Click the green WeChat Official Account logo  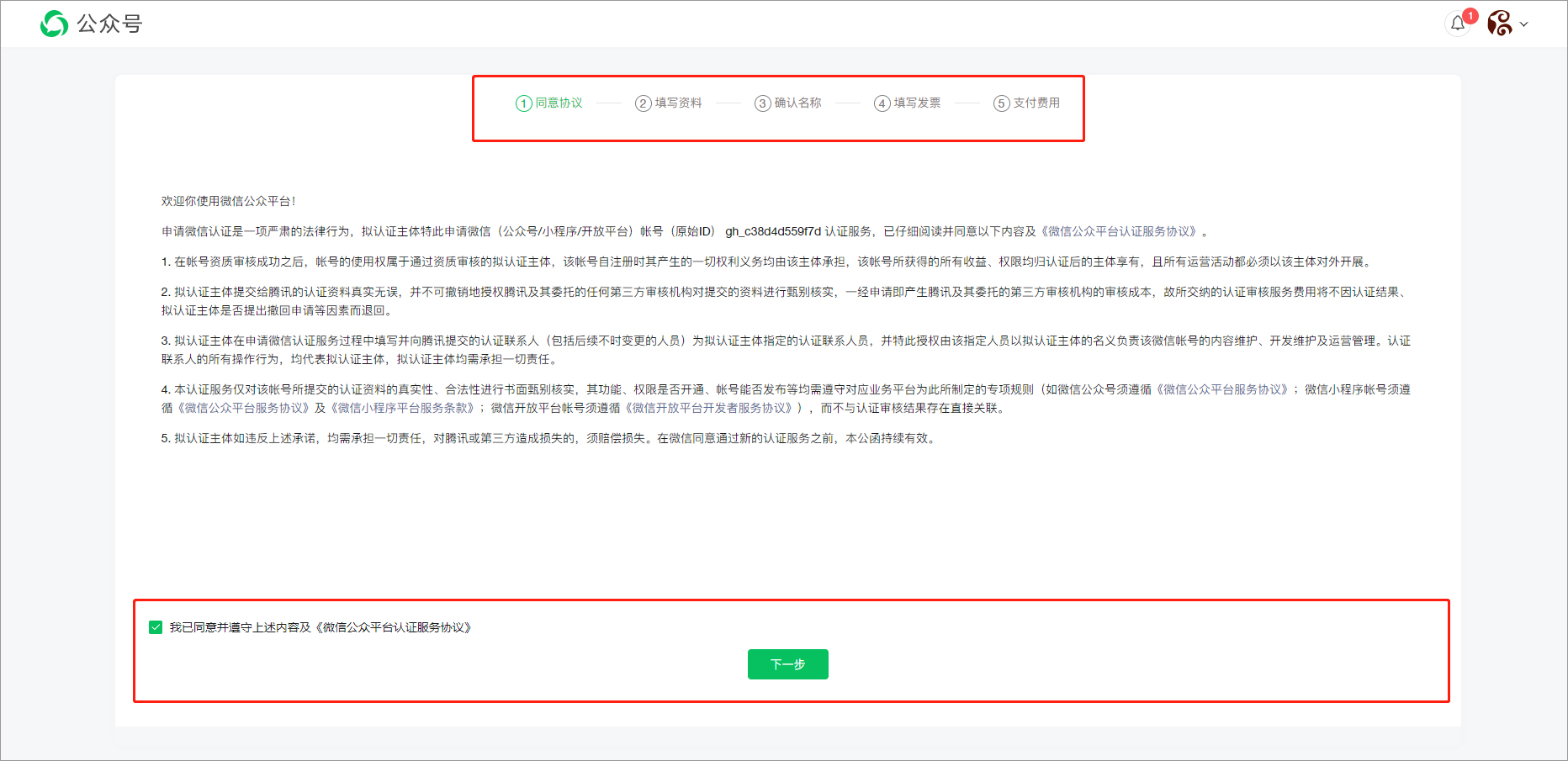(x=54, y=24)
